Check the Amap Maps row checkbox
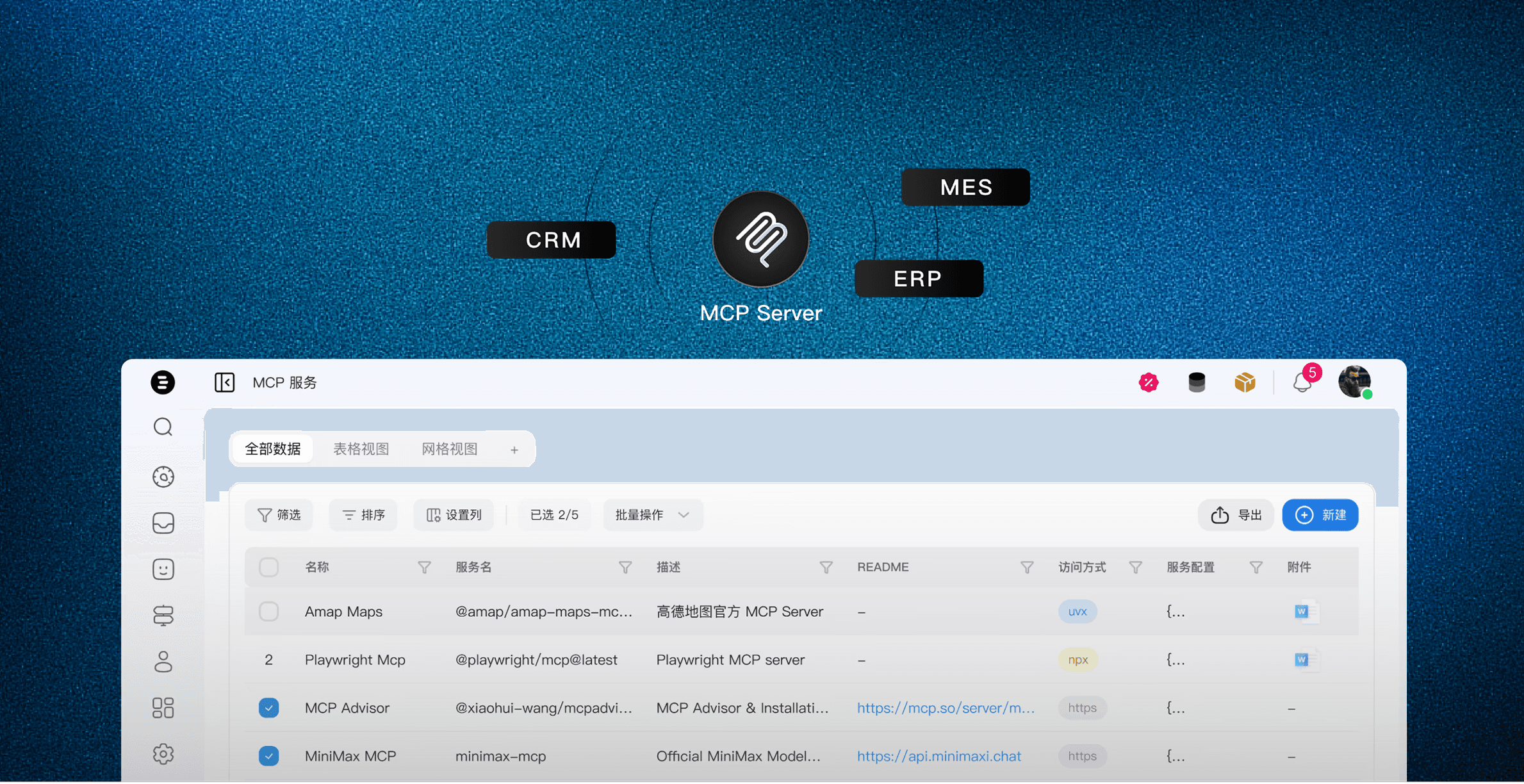This screenshot has width=1524, height=784. tap(268, 612)
